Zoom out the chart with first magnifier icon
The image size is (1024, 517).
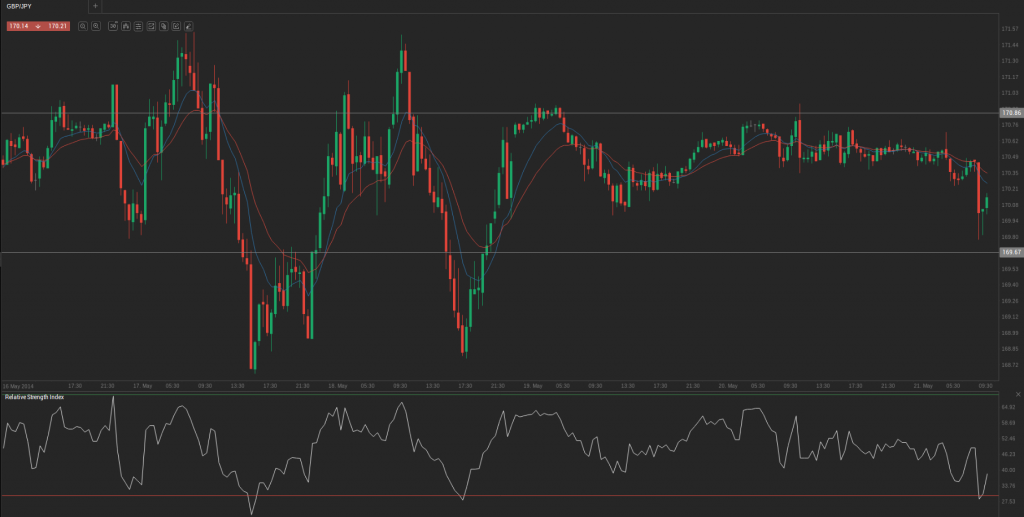[x=83, y=26]
